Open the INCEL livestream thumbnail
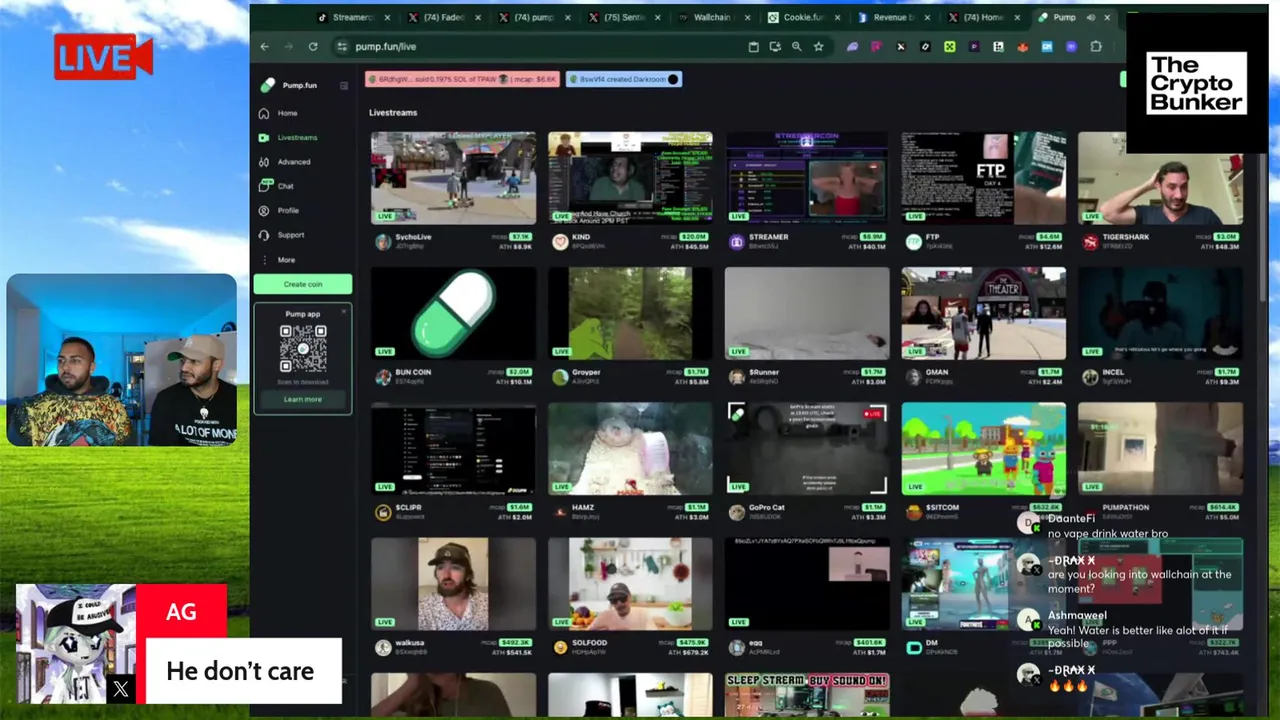This screenshot has height=720, width=1280. point(1160,313)
